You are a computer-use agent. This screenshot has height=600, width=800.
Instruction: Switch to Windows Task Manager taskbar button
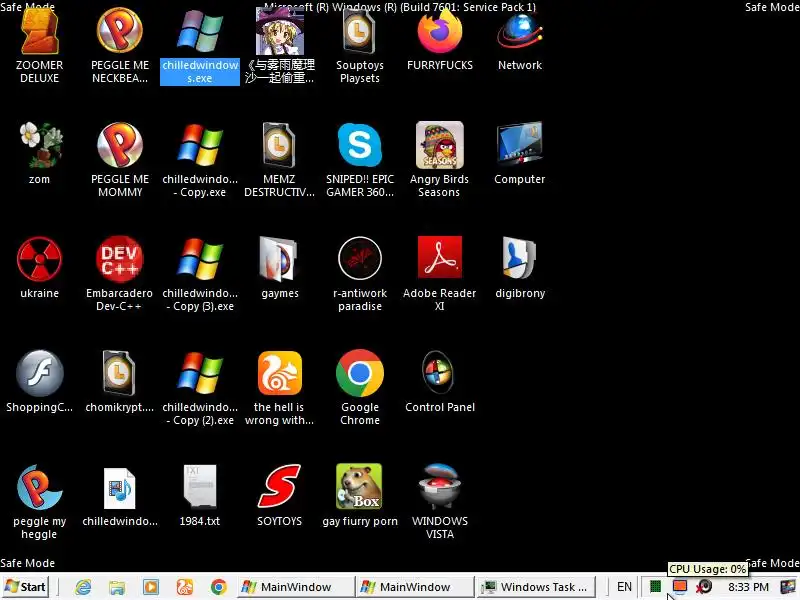coord(536,587)
